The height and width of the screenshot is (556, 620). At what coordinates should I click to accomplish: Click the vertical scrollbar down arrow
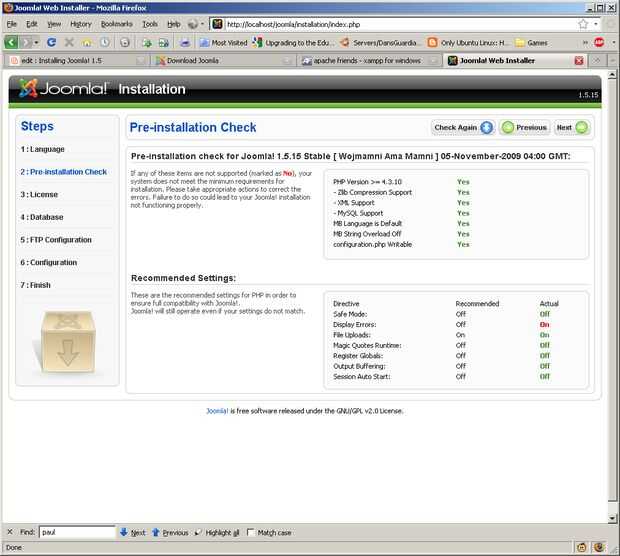tap(612, 518)
